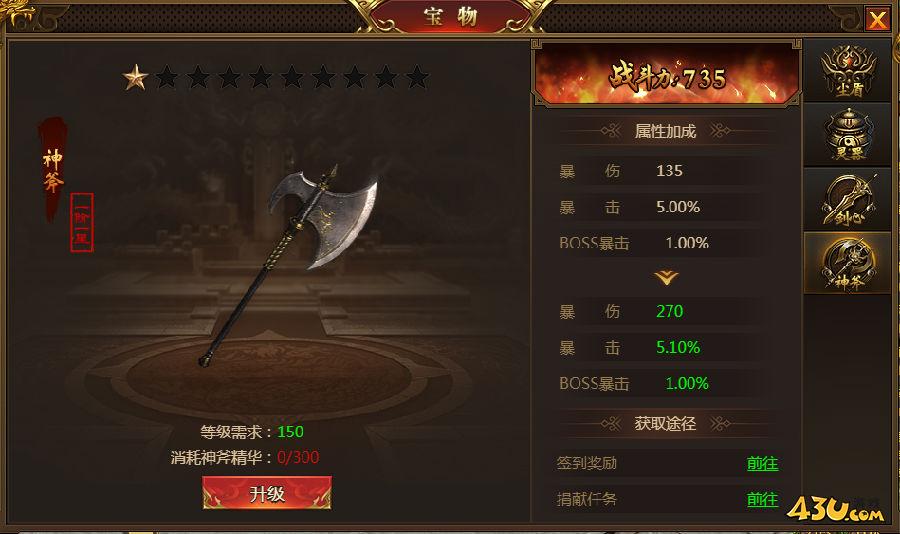Viewport: 900px width, 534px height.
Task: Click the fifth star in rating row
Action: 261,77
